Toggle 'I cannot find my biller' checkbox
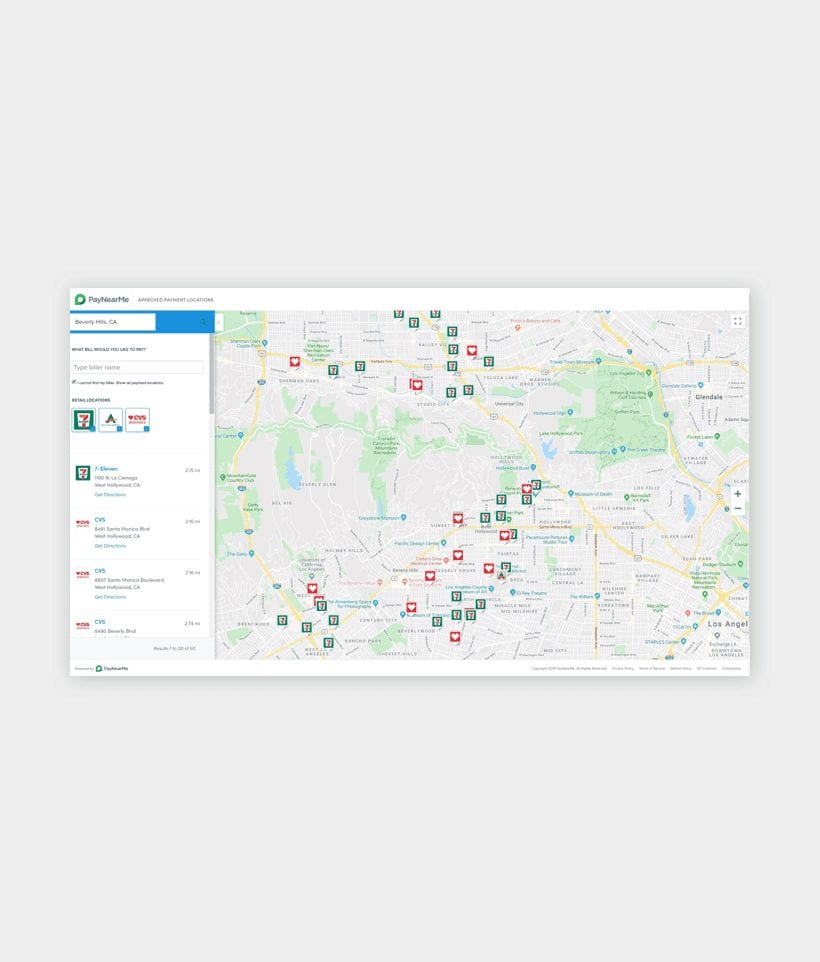 pos(73,382)
